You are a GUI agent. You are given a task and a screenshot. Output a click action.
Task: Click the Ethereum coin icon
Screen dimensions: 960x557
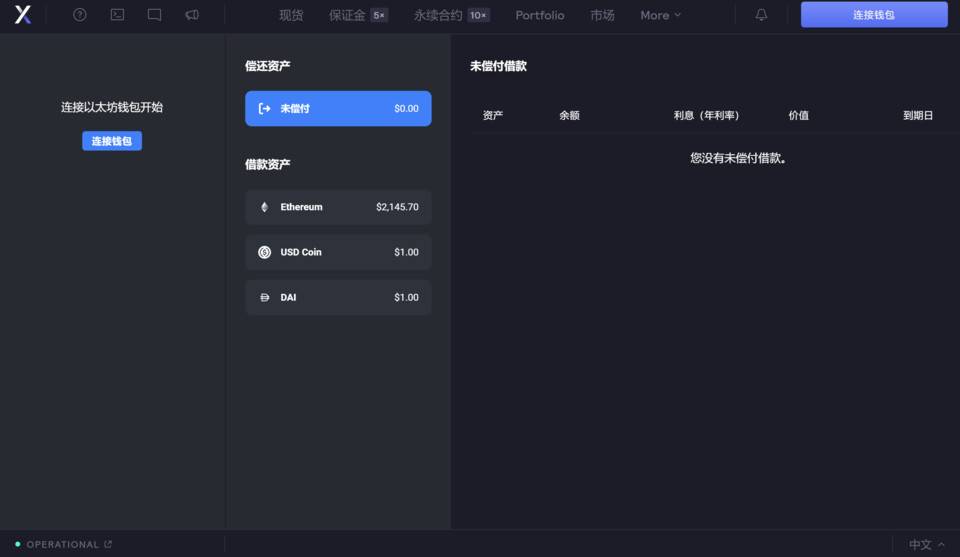[265, 207]
